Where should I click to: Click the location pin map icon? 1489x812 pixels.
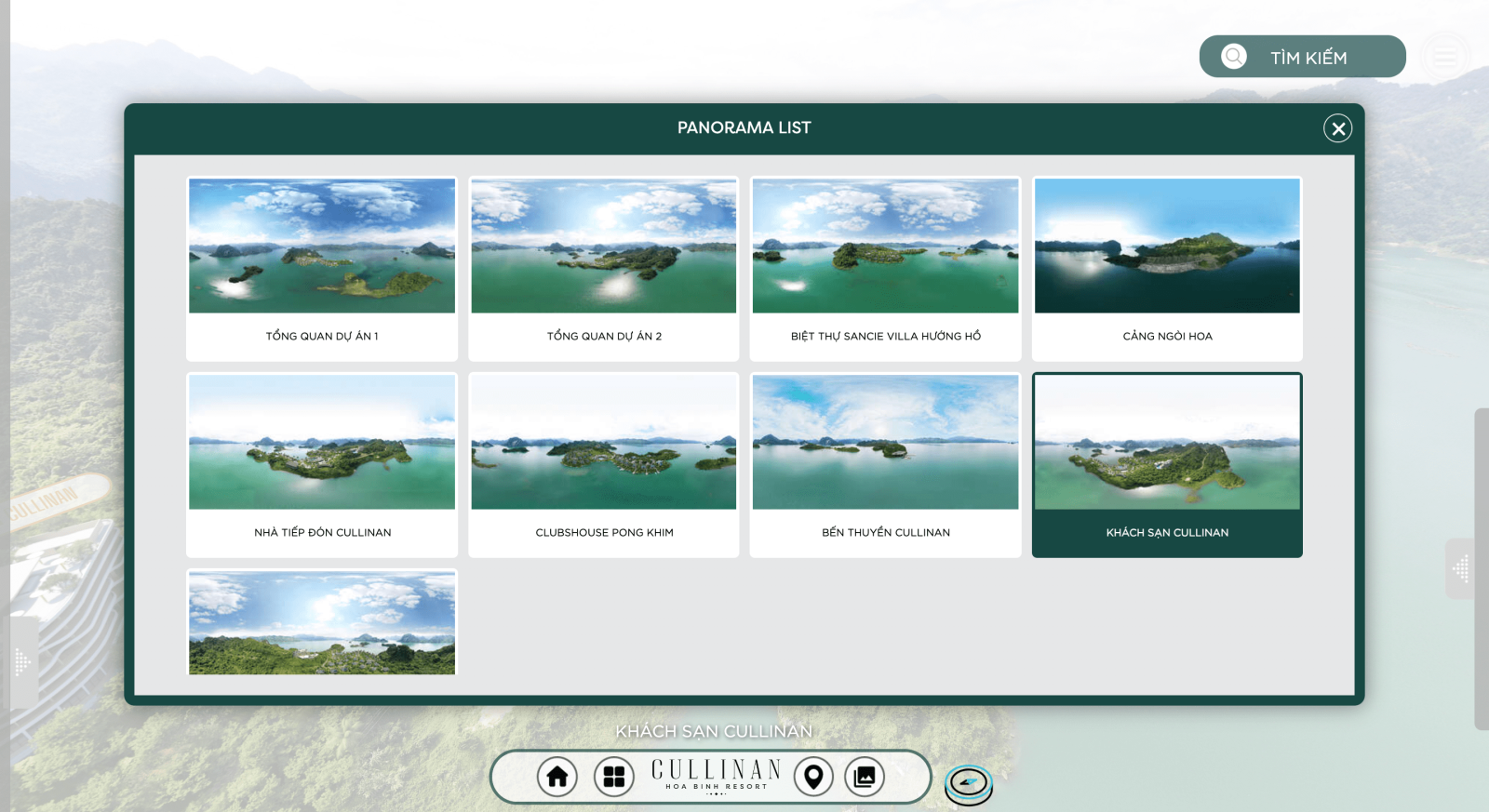click(x=813, y=777)
